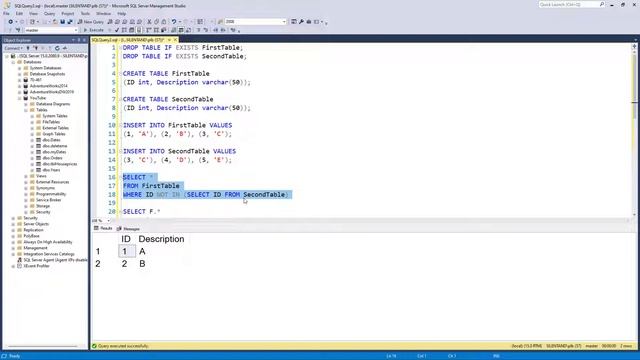Open the View menu

coord(33,13)
